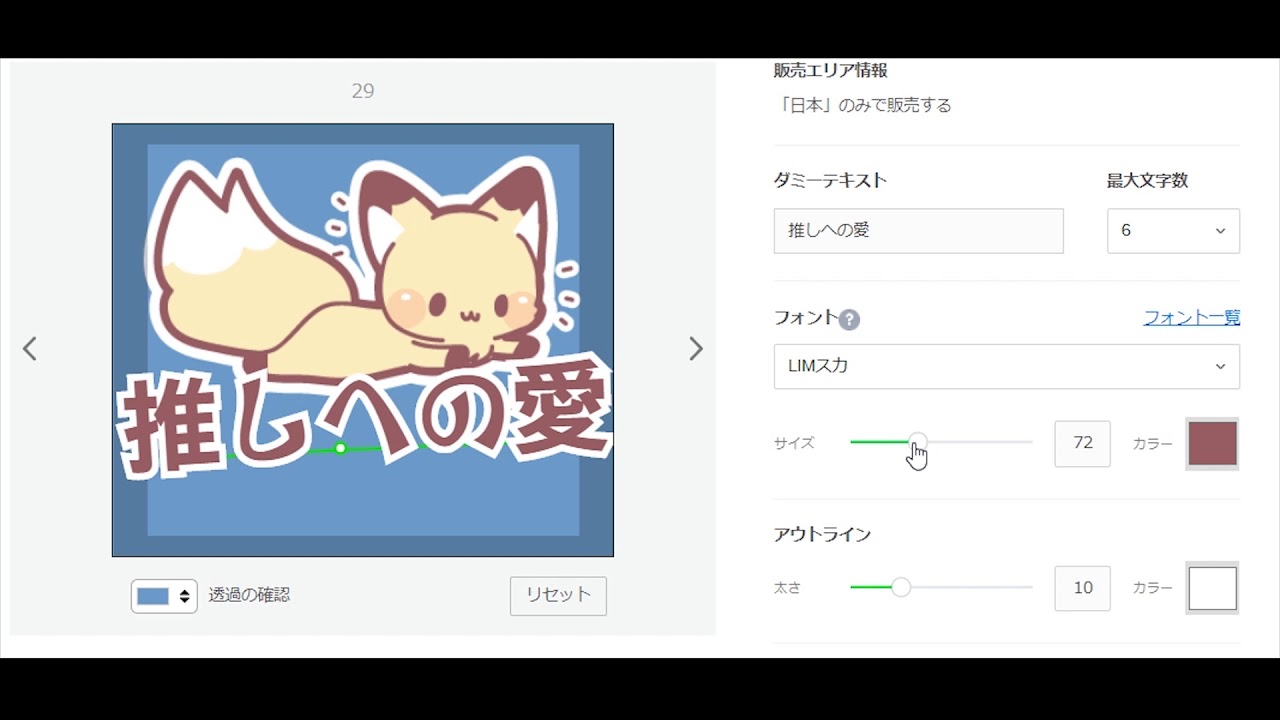Go to the next sticker image arrow
1280x720 pixels.
click(x=696, y=348)
